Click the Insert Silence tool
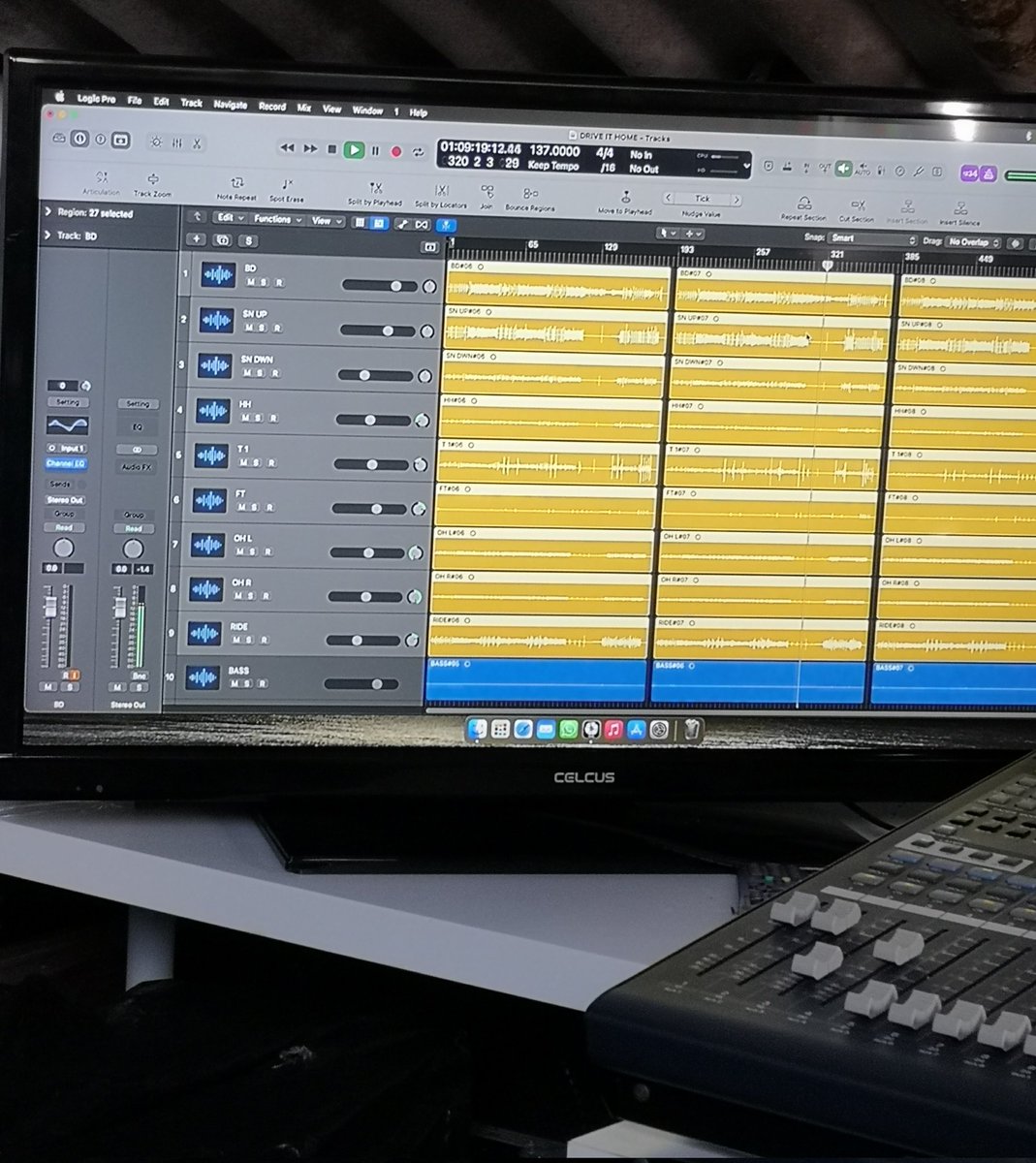The image size is (1036, 1163). pos(959,213)
